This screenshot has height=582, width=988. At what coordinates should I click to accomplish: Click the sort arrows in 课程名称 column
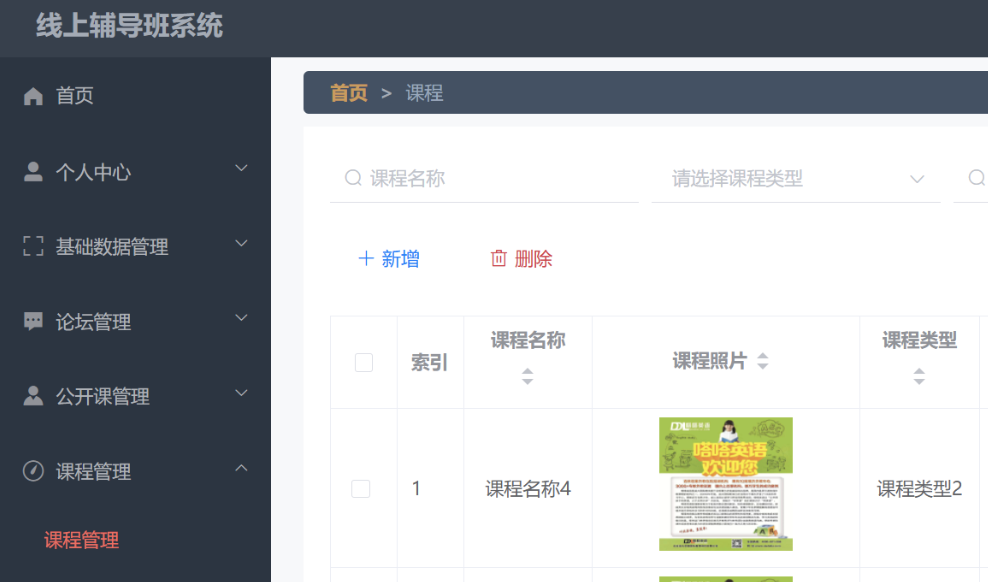coord(527,377)
